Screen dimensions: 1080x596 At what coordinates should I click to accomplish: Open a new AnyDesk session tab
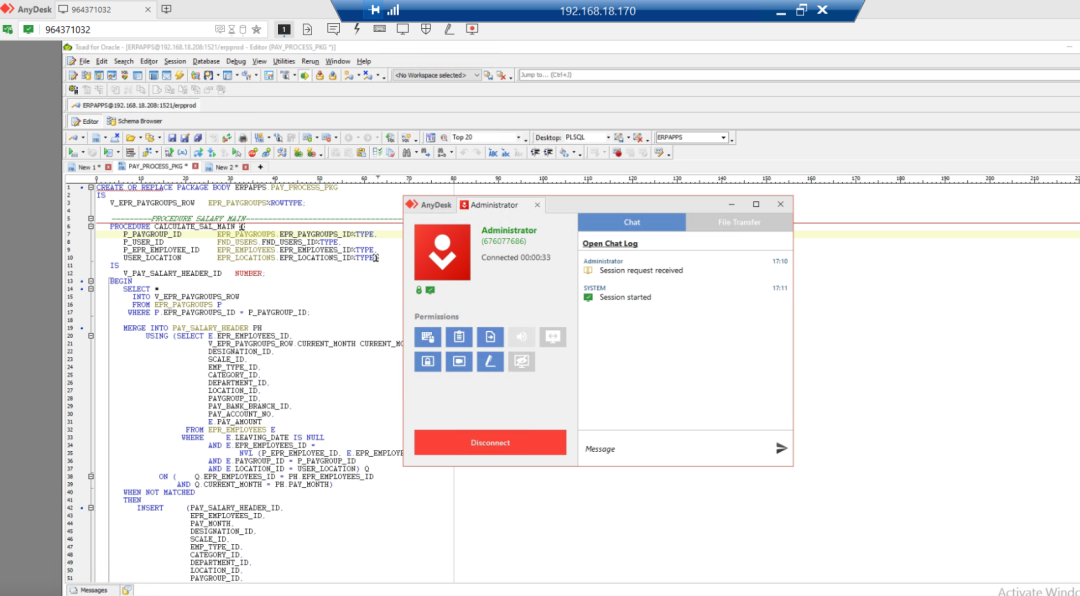tap(166, 10)
